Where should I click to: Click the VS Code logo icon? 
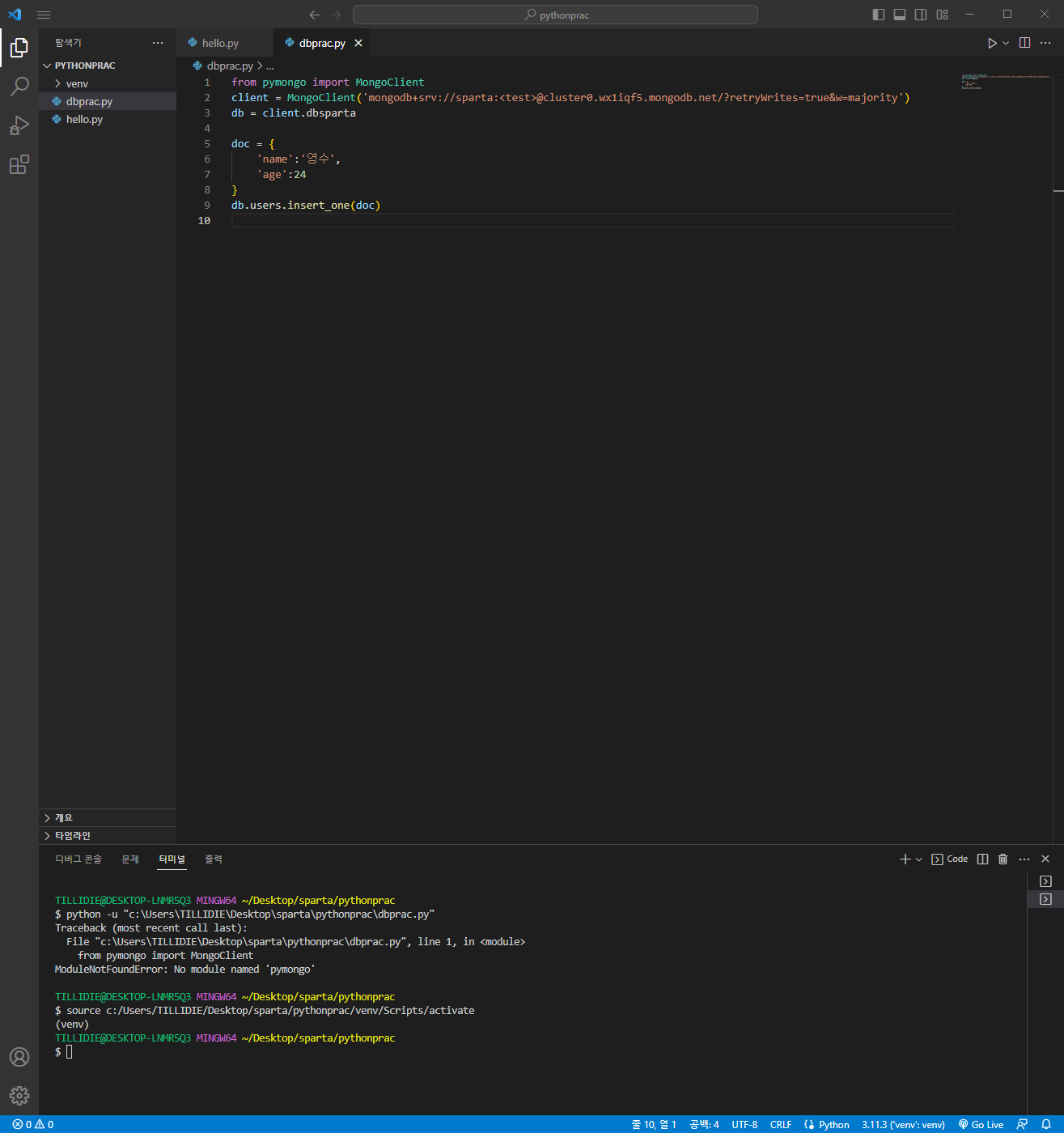click(15, 15)
